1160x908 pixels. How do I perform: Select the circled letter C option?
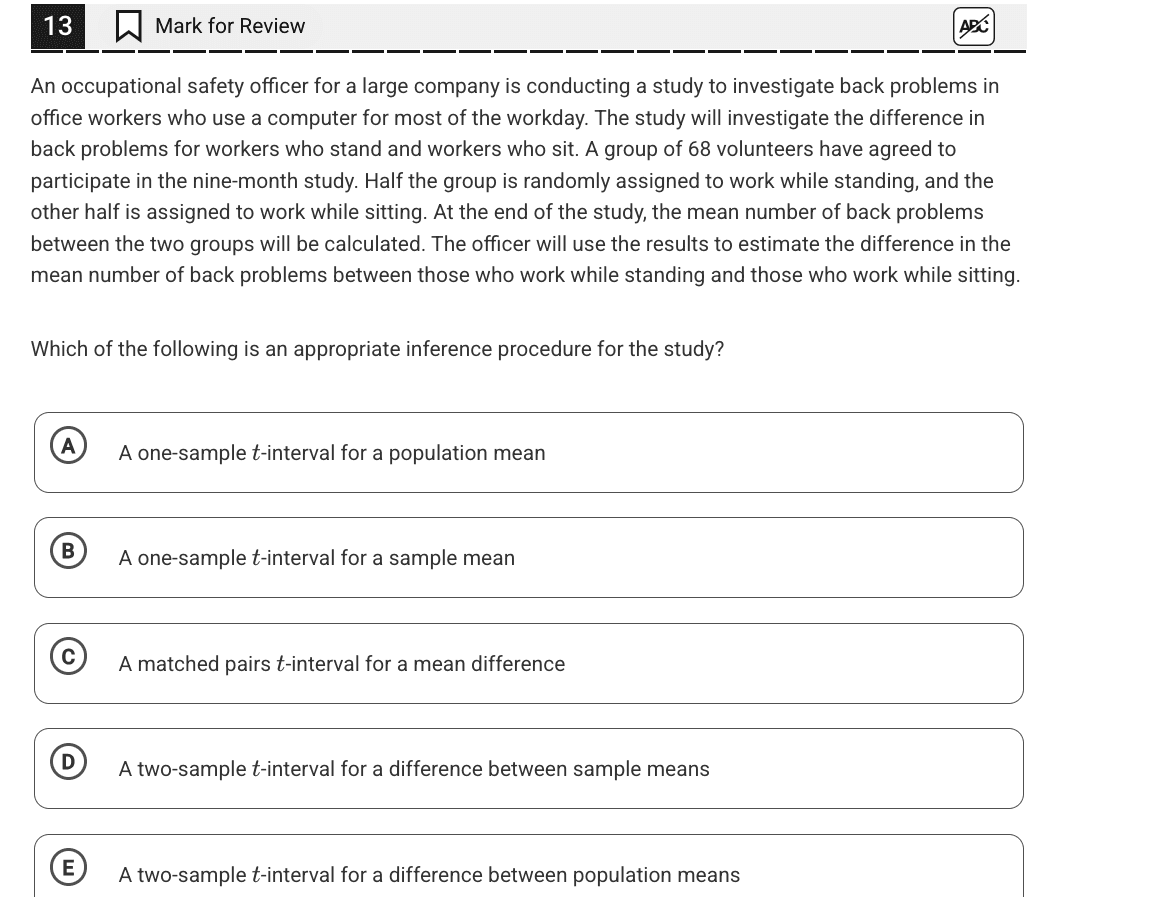(69, 656)
